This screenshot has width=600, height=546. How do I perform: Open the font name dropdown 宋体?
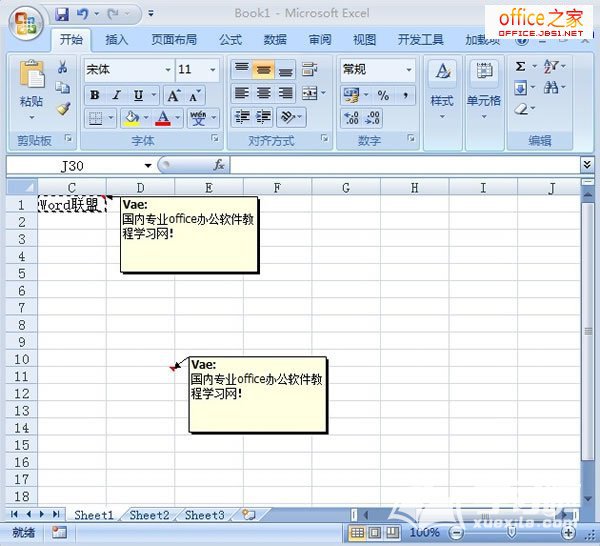[x=168, y=70]
